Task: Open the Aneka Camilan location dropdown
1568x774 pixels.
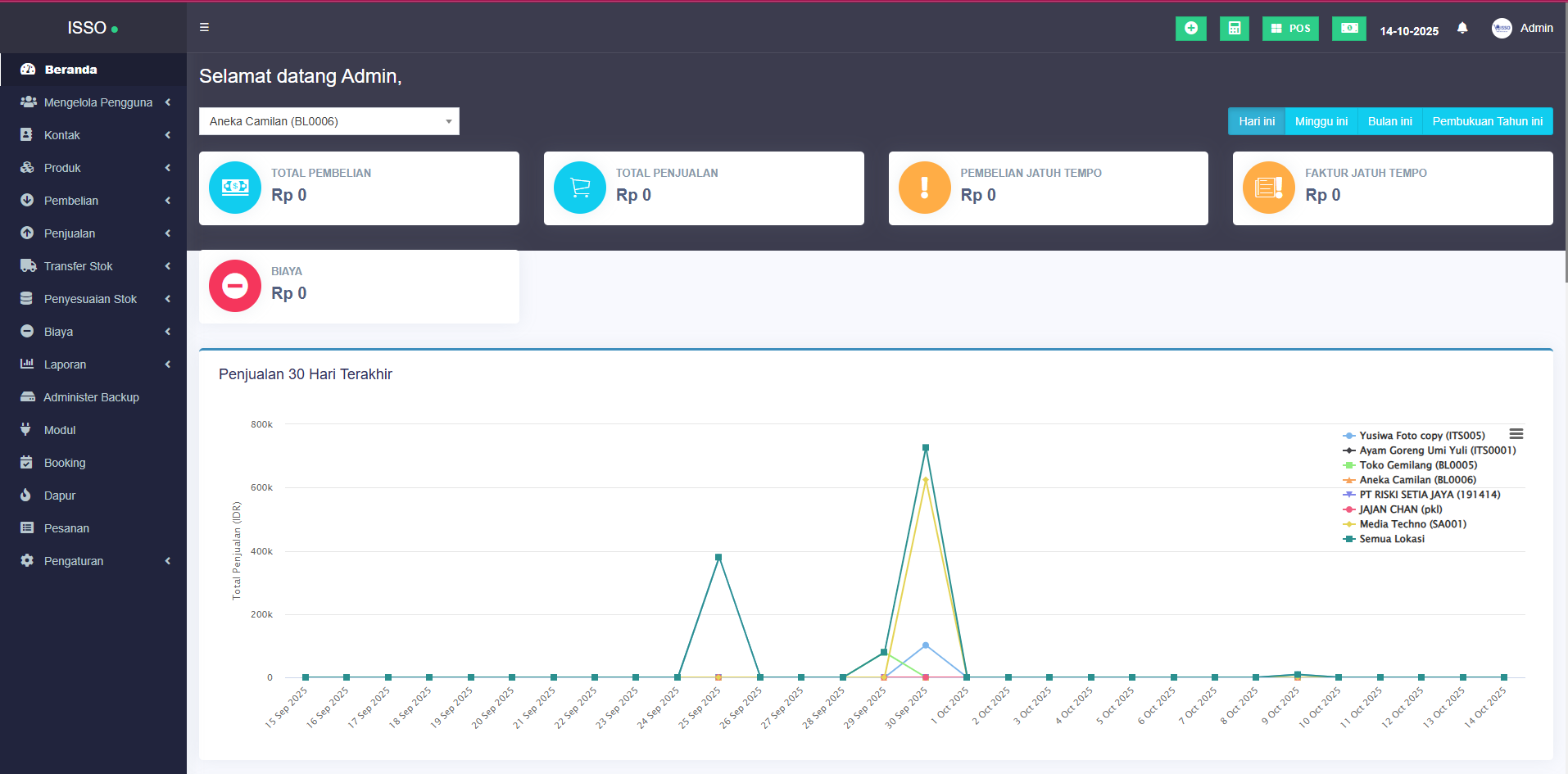Action: [x=329, y=121]
